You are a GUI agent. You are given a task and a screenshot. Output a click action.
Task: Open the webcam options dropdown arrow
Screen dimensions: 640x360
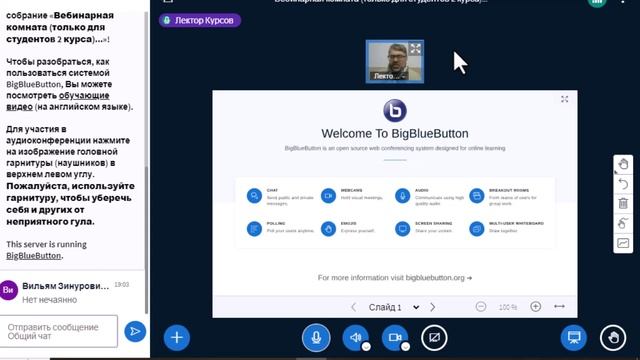[405, 347]
